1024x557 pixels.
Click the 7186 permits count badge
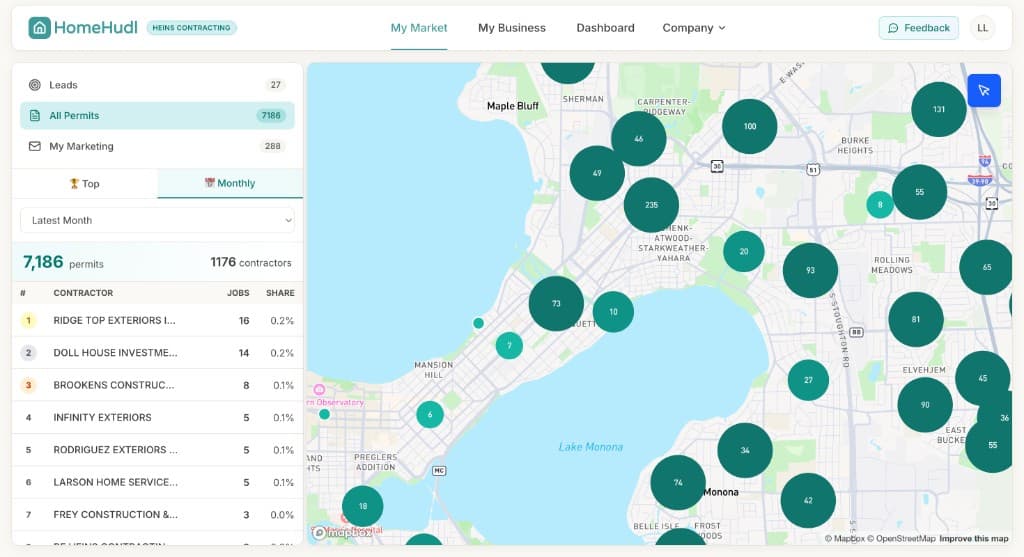click(x=271, y=116)
